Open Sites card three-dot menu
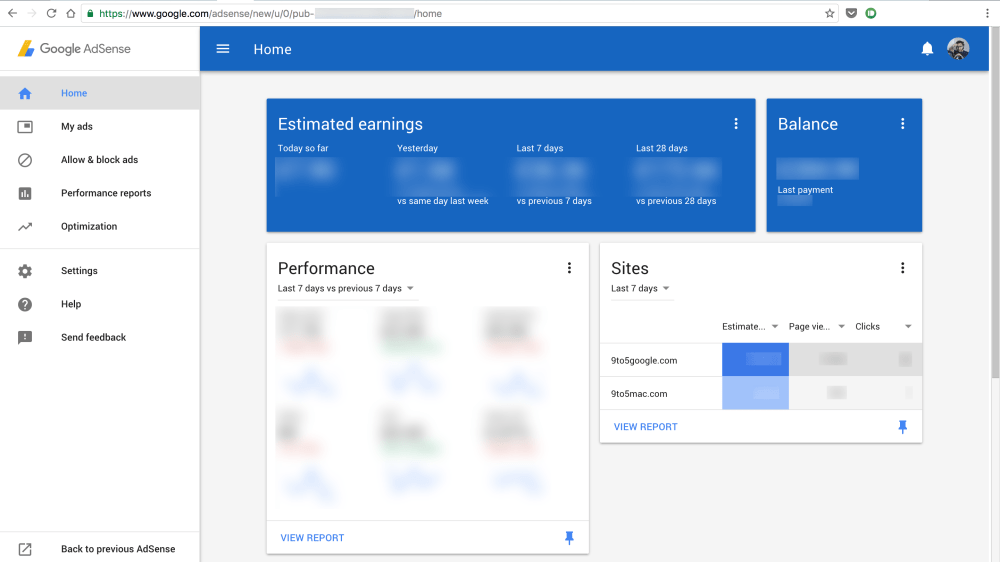This screenshot has width=1000, height=562. coord(902,268)
